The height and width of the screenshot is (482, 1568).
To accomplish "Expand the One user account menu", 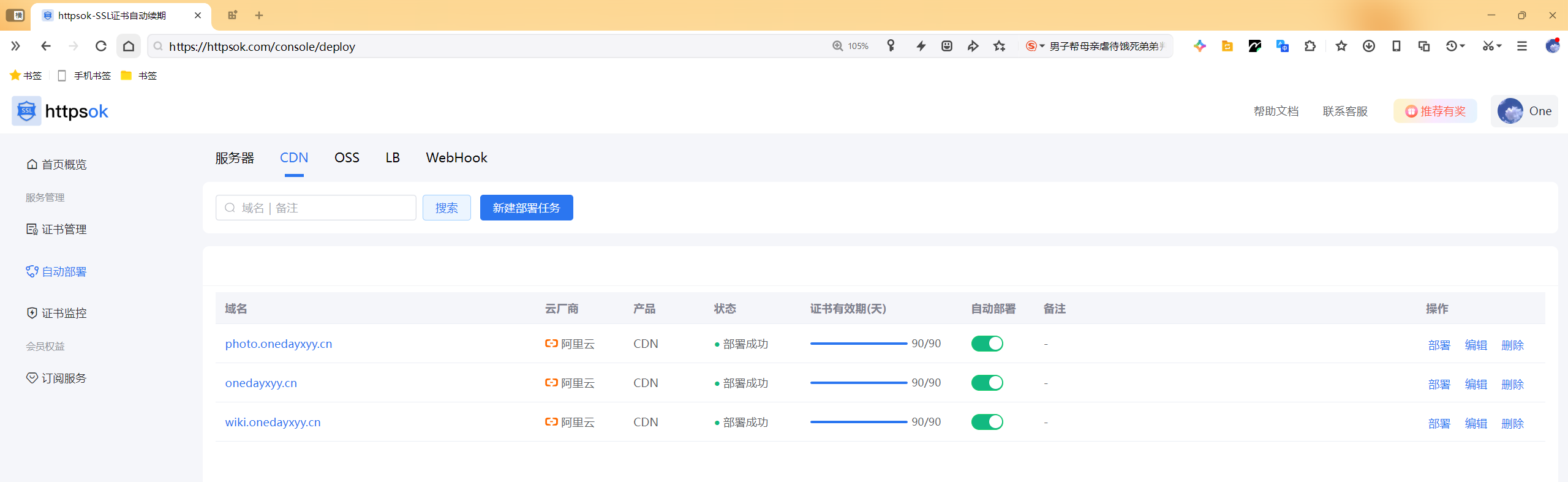I will point(1525,111).
